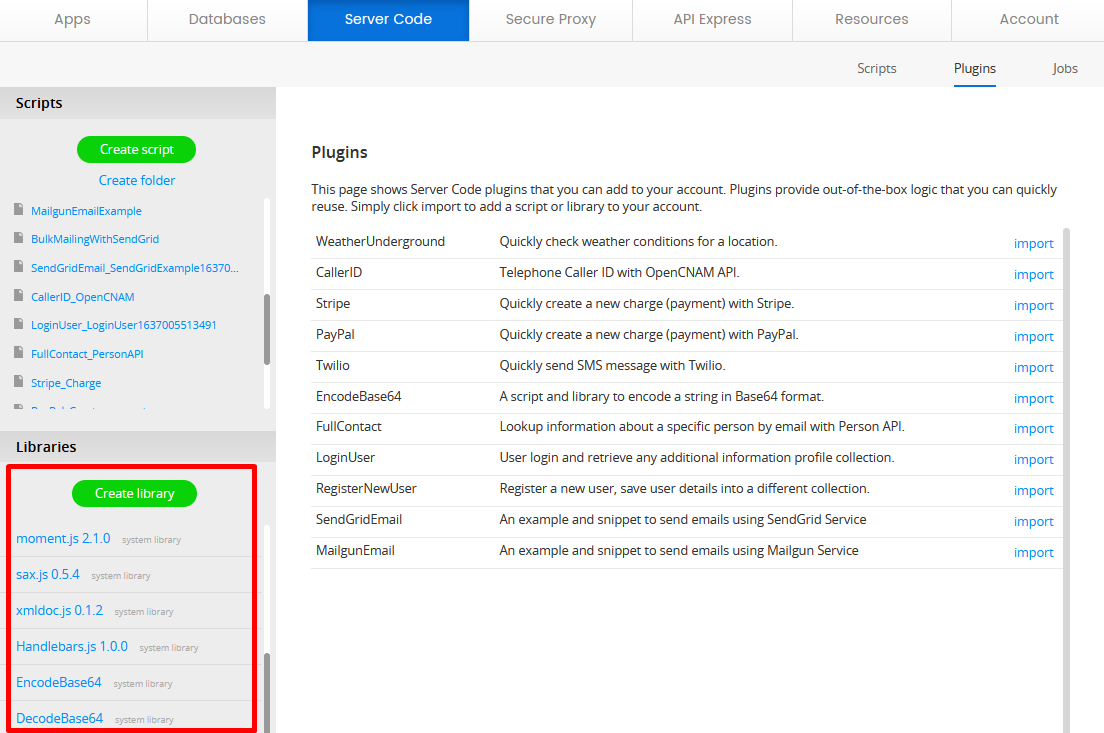The image size is (1104, 733).
Task: Open the Handlebars.js 1.0.0 library
Action: coord(72,646)
